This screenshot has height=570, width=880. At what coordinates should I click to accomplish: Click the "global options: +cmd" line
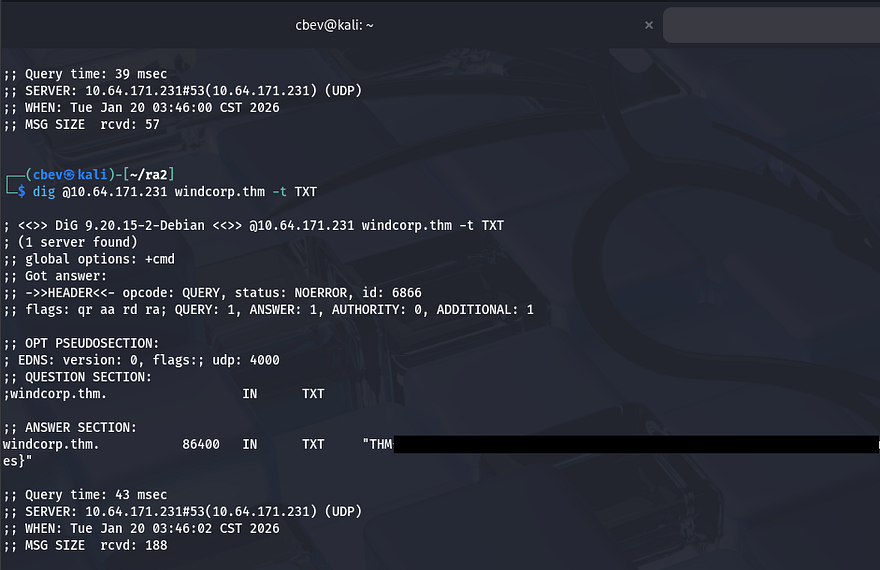pyautogui.click(x=89, y=259)
